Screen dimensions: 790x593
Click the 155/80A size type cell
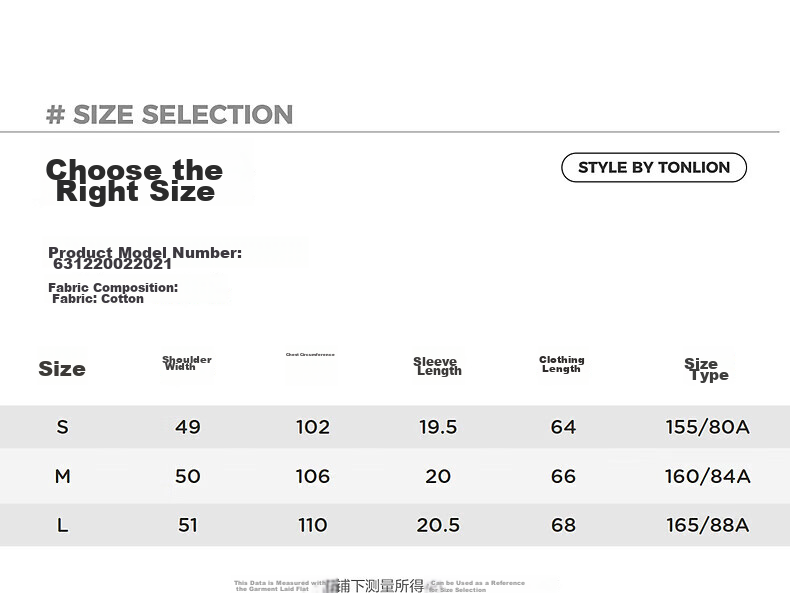tap(707, 427)
